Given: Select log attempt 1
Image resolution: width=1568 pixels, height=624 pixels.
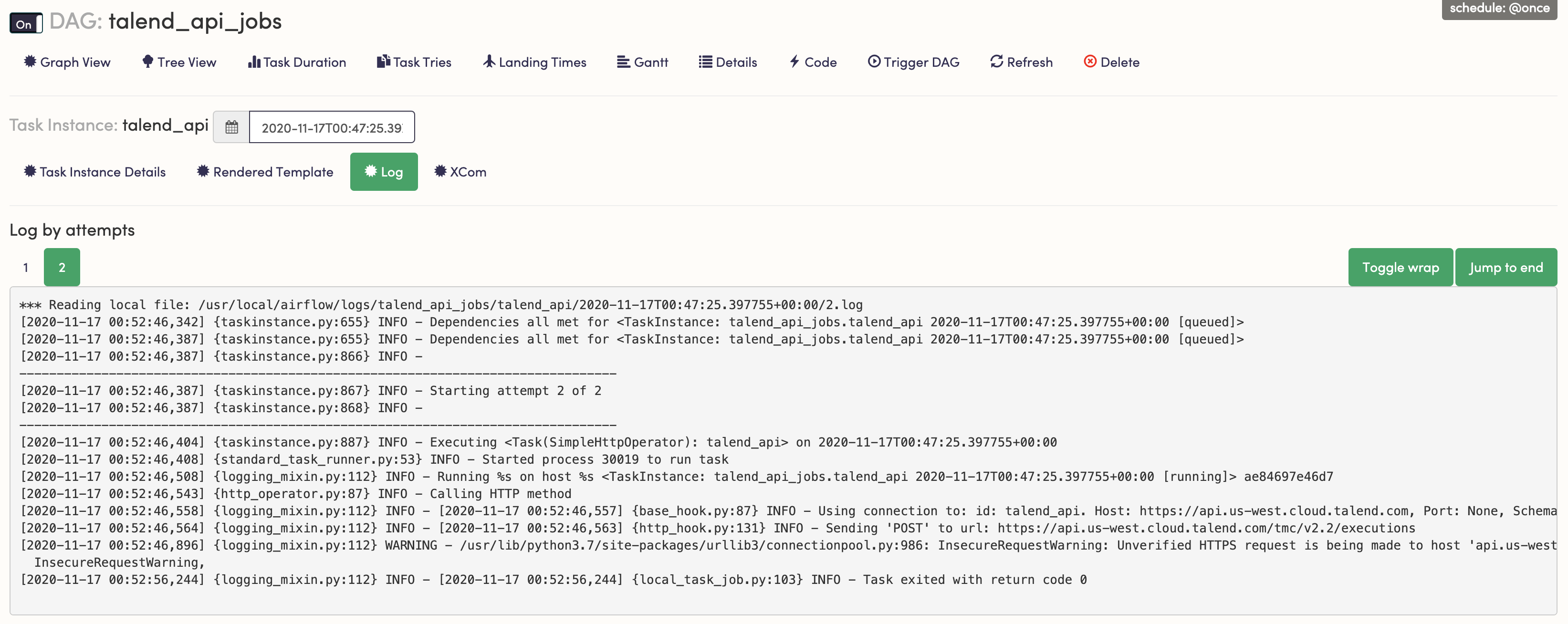Looking at the screenshot, I should [x=26, y=267].
